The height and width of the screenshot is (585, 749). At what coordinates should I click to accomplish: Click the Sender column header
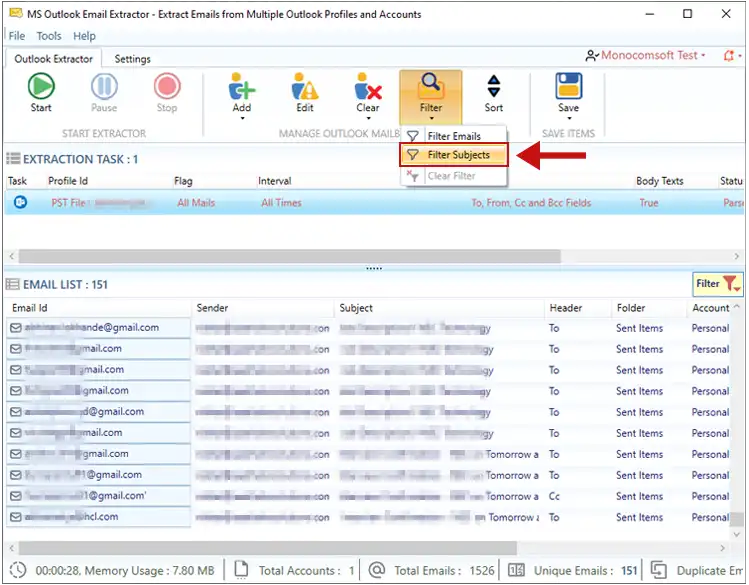[212, 308]
